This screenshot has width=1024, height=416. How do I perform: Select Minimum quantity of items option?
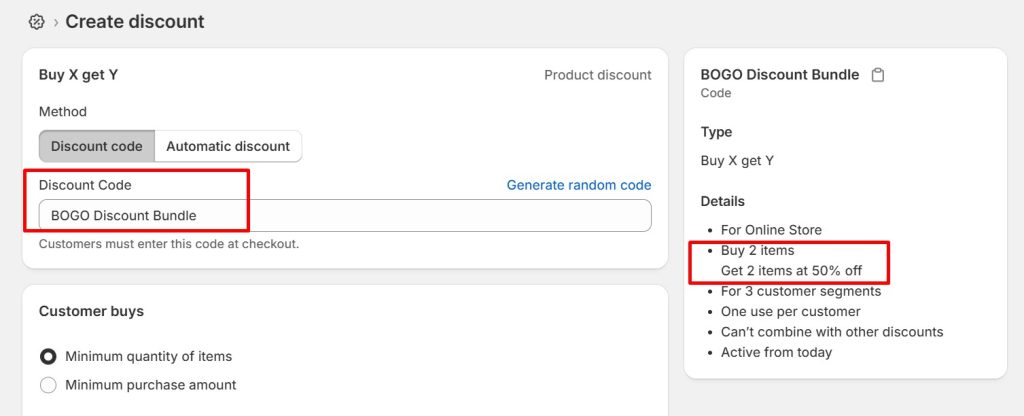coord(48,356)
